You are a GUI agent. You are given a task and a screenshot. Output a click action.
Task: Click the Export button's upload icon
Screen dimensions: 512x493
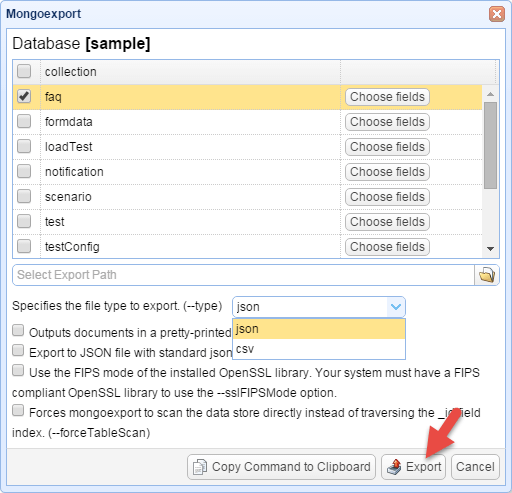pyautogui.click(x=394, y=467)
